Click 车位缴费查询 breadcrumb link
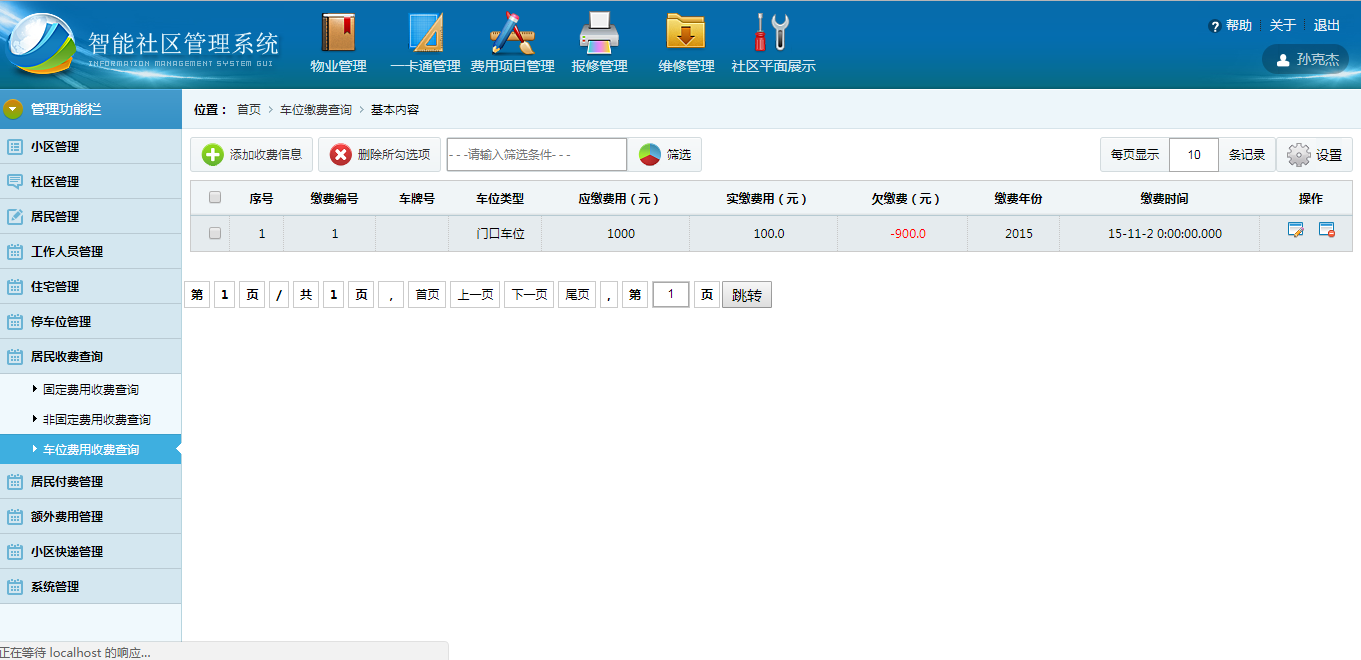Screen dimensions: 1361x660 click(x=316, y=110)
